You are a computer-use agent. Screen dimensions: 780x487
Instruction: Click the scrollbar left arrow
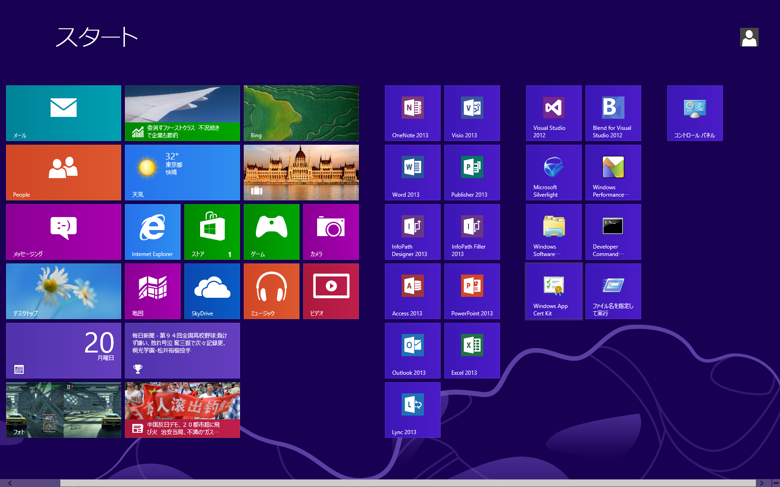click(9, 483)
